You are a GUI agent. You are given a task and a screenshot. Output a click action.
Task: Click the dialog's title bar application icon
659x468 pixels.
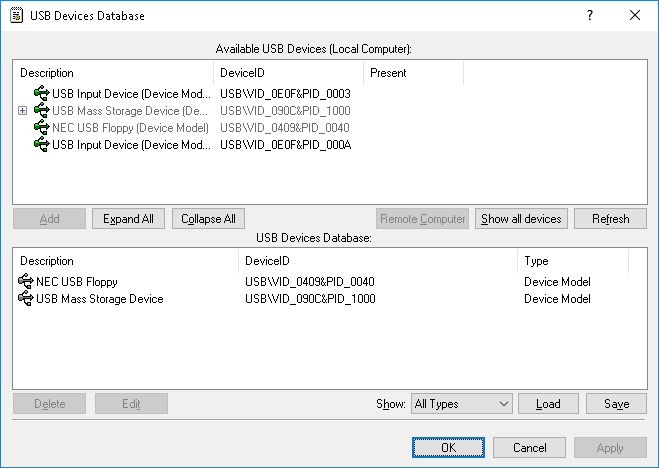point(17,15)
